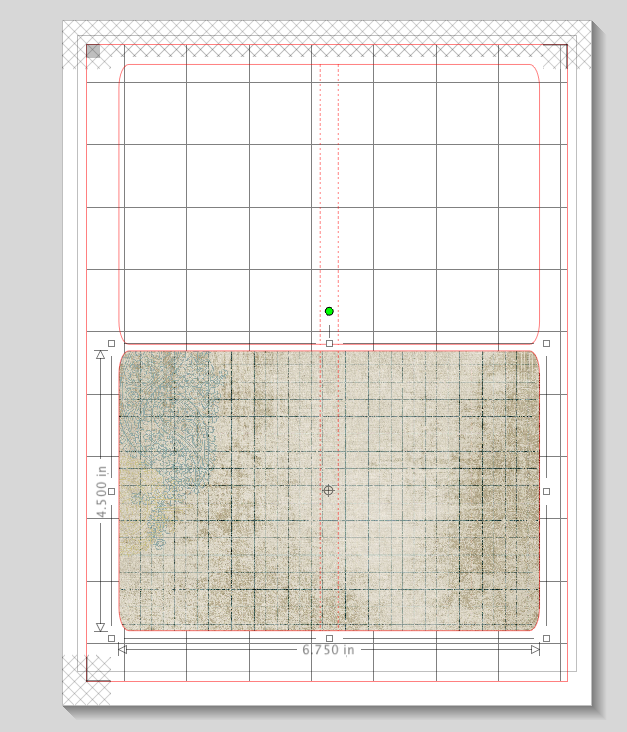
Task: Click the gray square at mat corner
Action: click(93, 51)
